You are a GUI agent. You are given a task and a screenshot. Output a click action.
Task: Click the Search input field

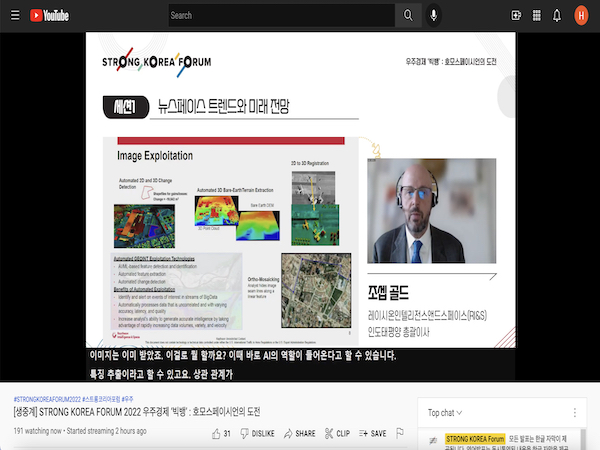coord(282,15)
